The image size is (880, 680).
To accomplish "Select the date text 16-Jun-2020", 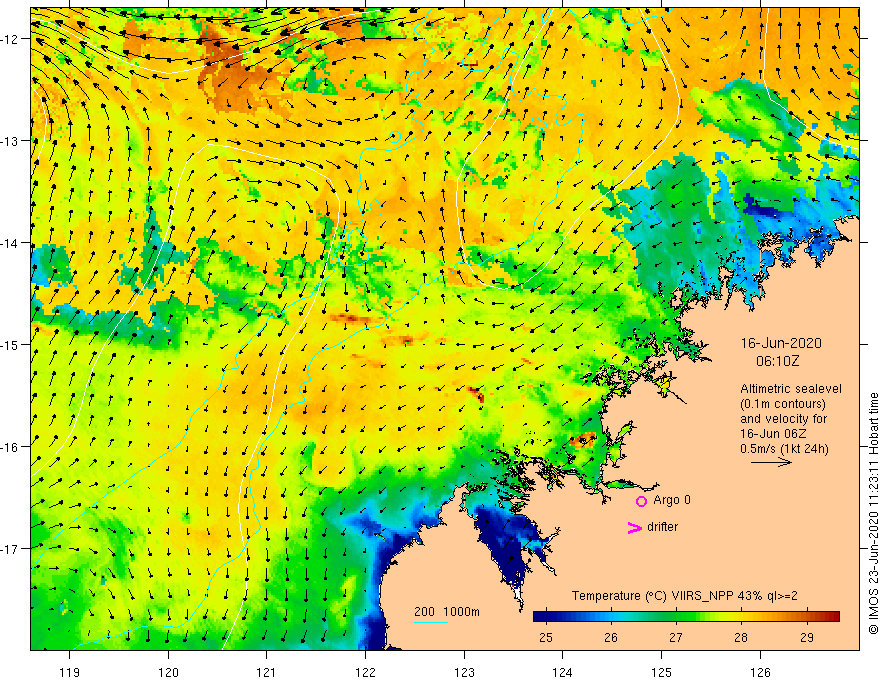I will 781,343.
